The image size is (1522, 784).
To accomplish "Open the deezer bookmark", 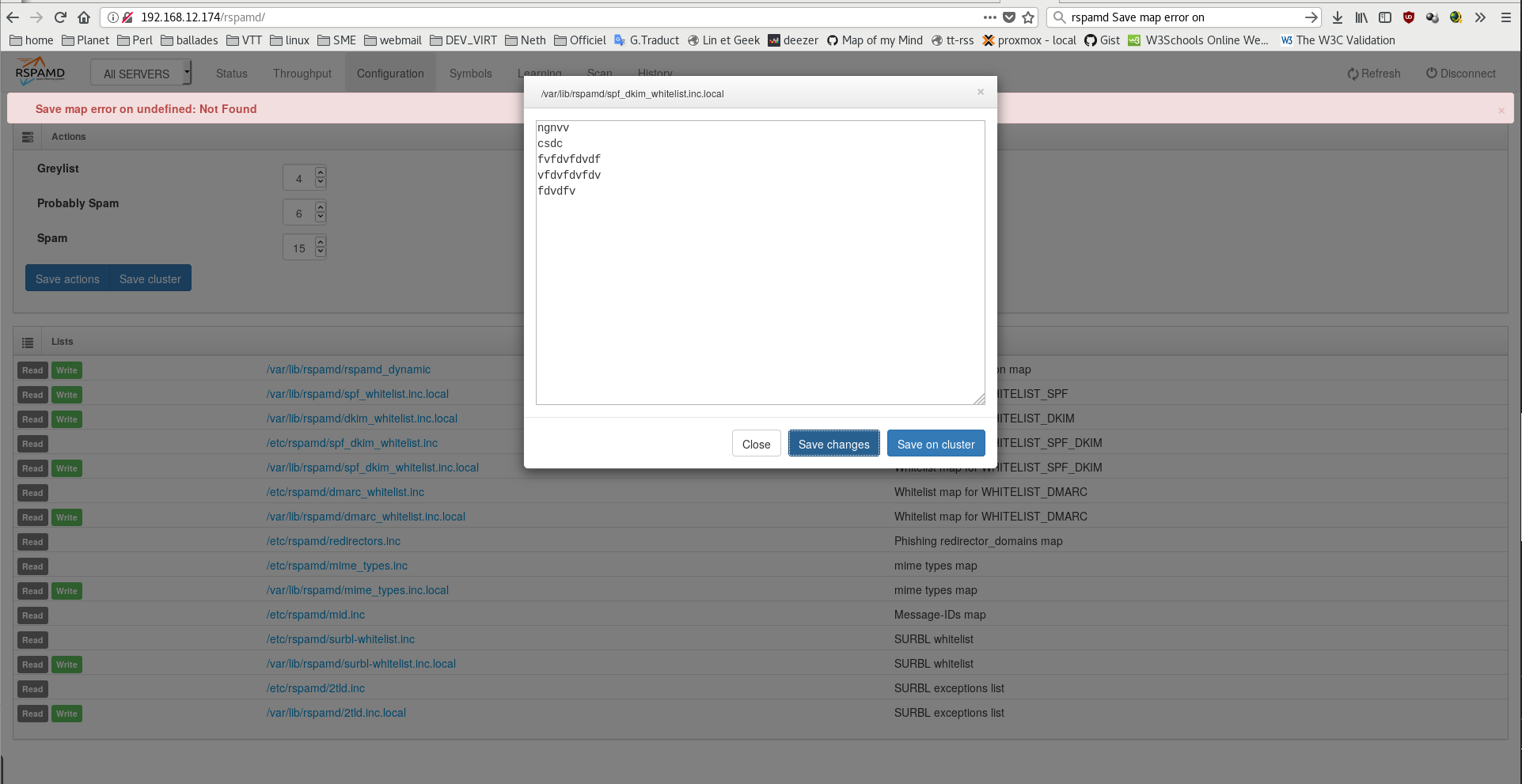I will pyautogui.click(x=793, y=40).
